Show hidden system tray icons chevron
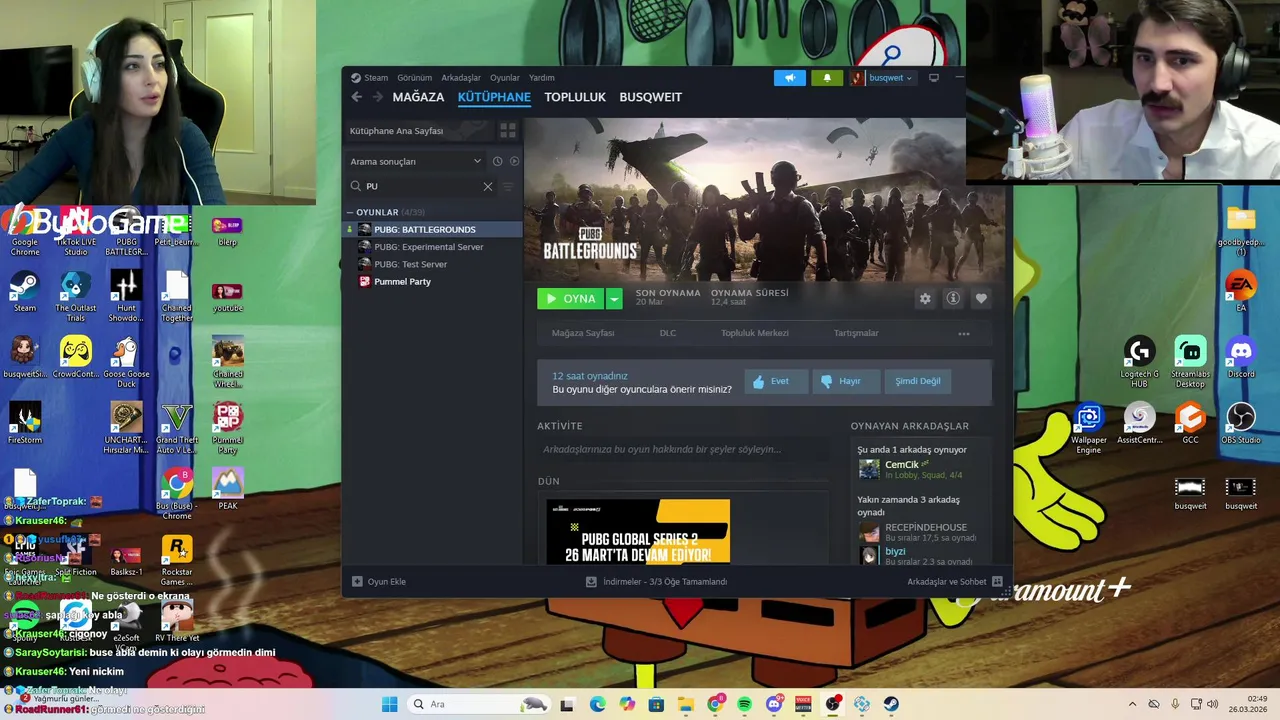Image resolution: width=1280 pixels, height=720 pixels. 1132,704
